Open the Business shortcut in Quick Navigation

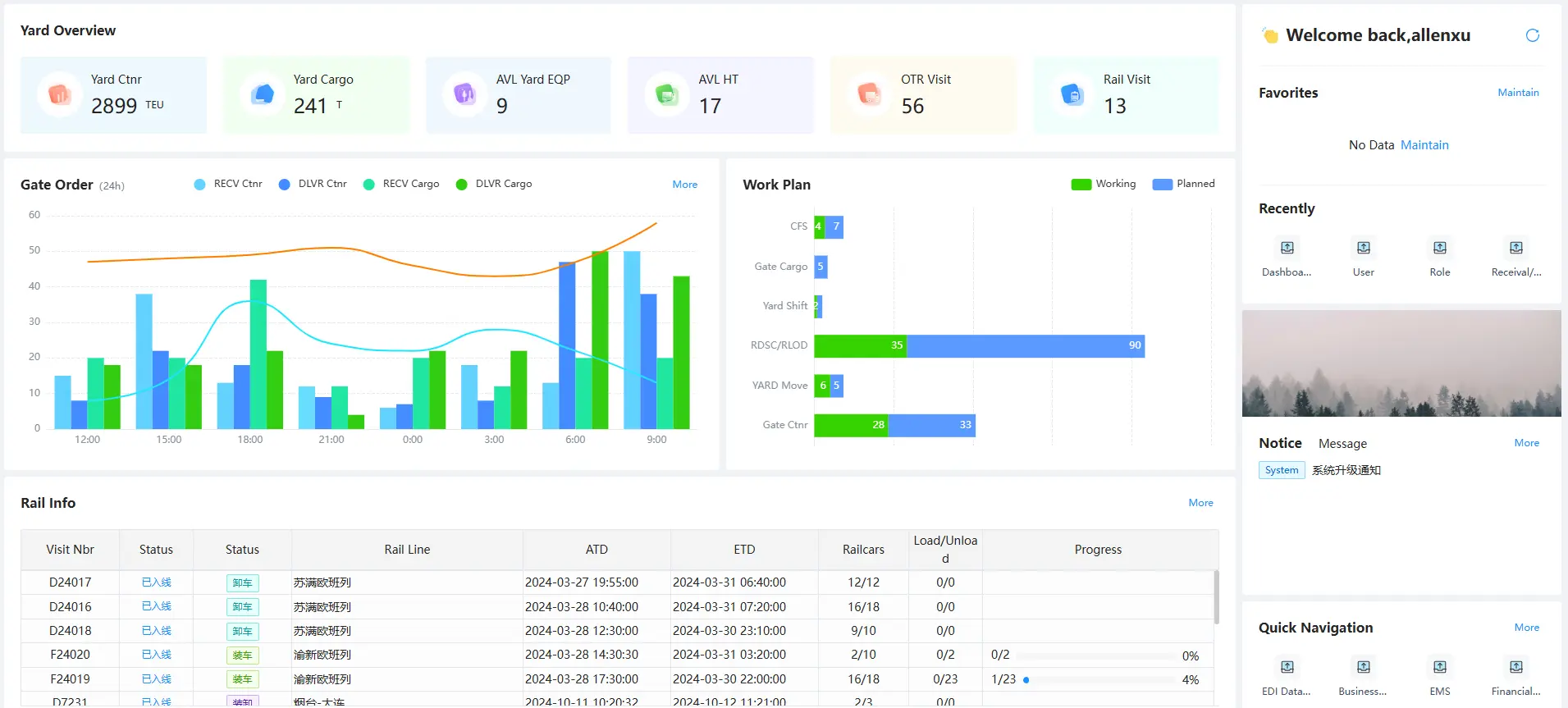point(1363,677)
